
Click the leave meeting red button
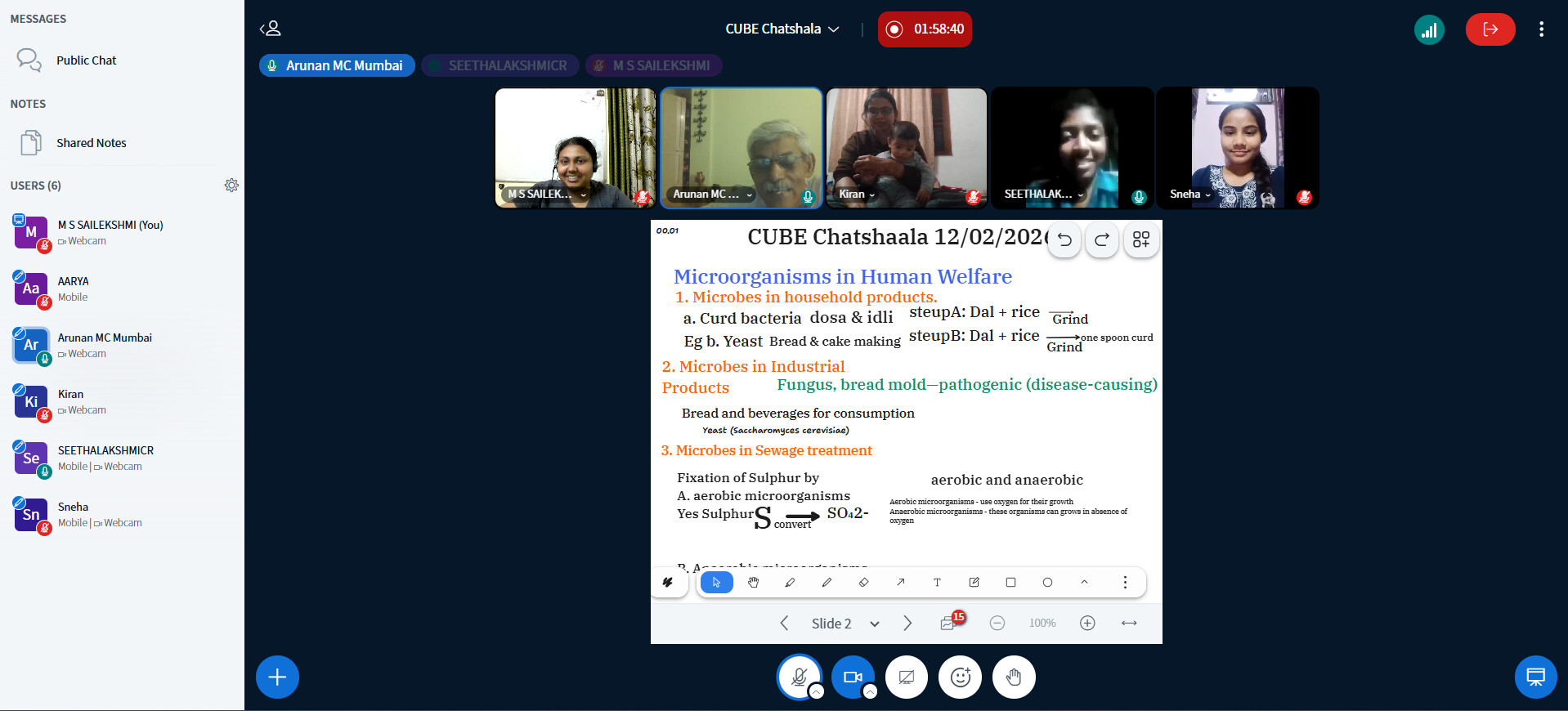[1490, 29]
